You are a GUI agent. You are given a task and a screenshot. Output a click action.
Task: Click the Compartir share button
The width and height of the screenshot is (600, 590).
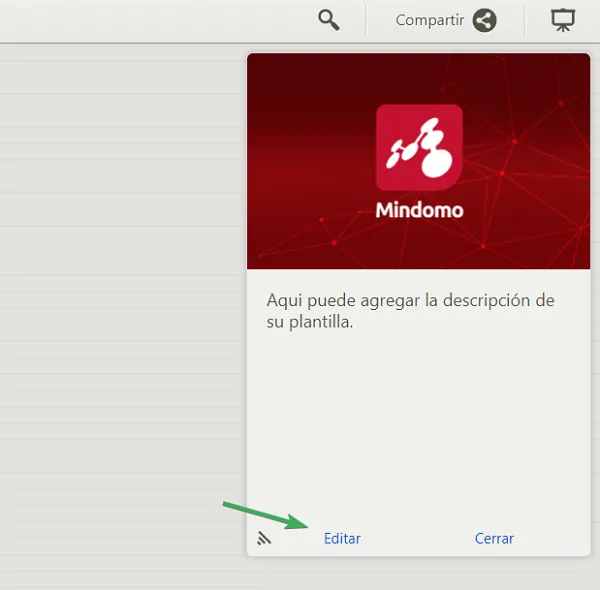coord(446,20)
